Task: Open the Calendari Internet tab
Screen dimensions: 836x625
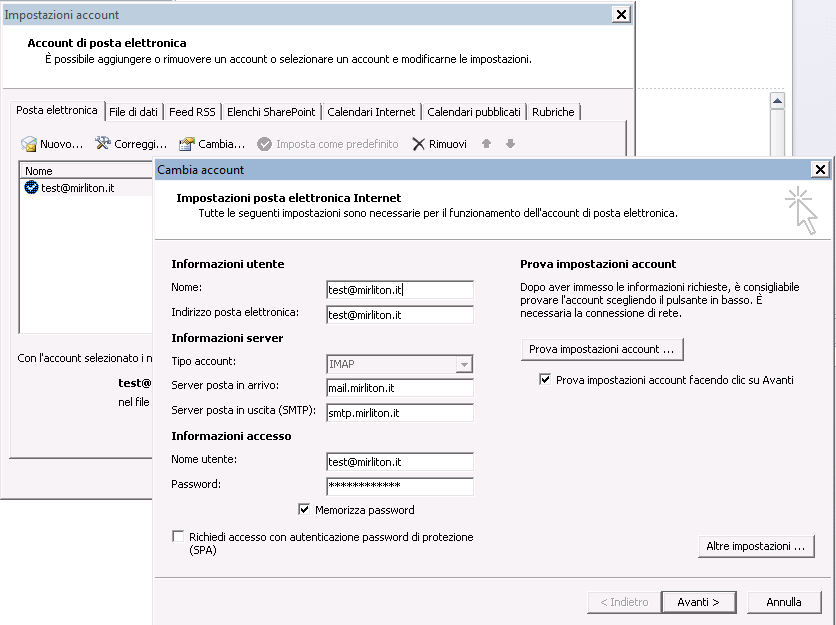Action: pos(371,112)
